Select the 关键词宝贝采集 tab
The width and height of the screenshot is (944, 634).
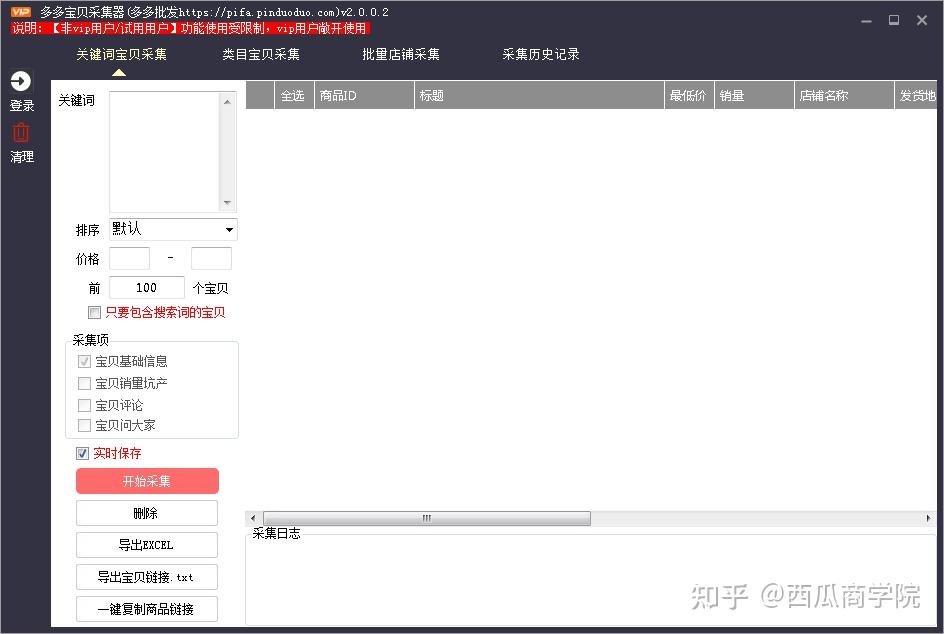[119, 55]
